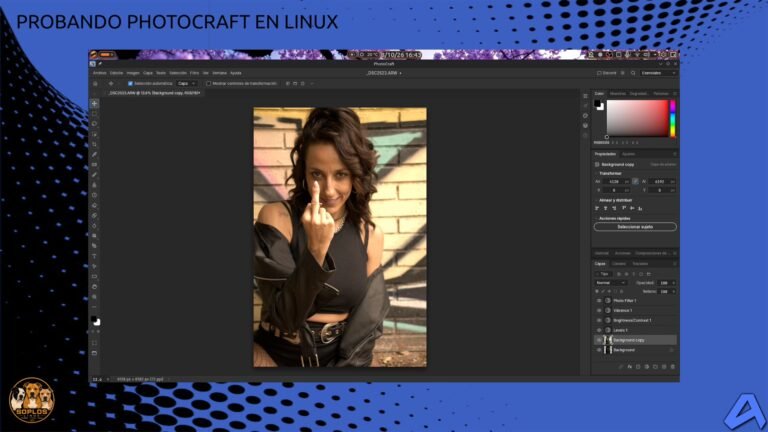This screenshot has width=768, height=432.
Task: Hide the Vibrance 1 layer
Action: [x=599, y=311]
